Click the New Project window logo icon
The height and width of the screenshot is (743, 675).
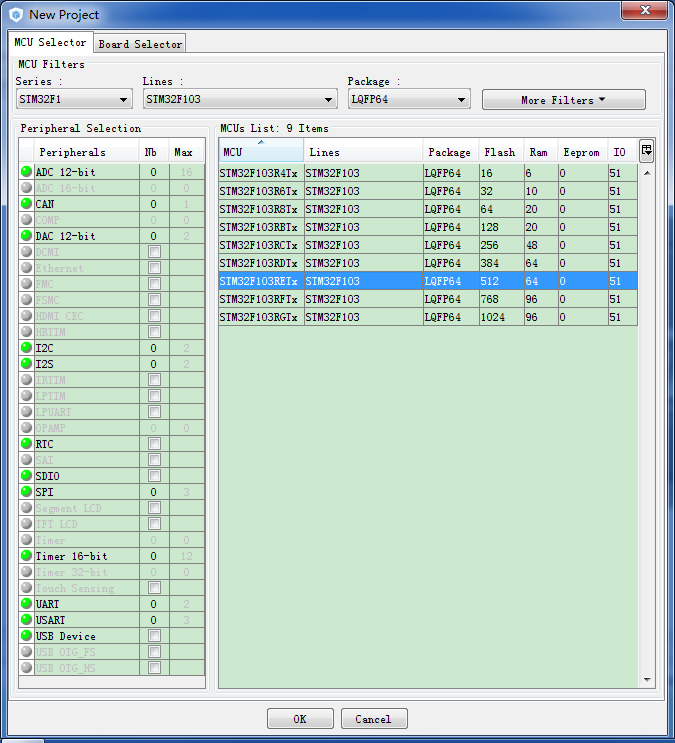[16, 15]
